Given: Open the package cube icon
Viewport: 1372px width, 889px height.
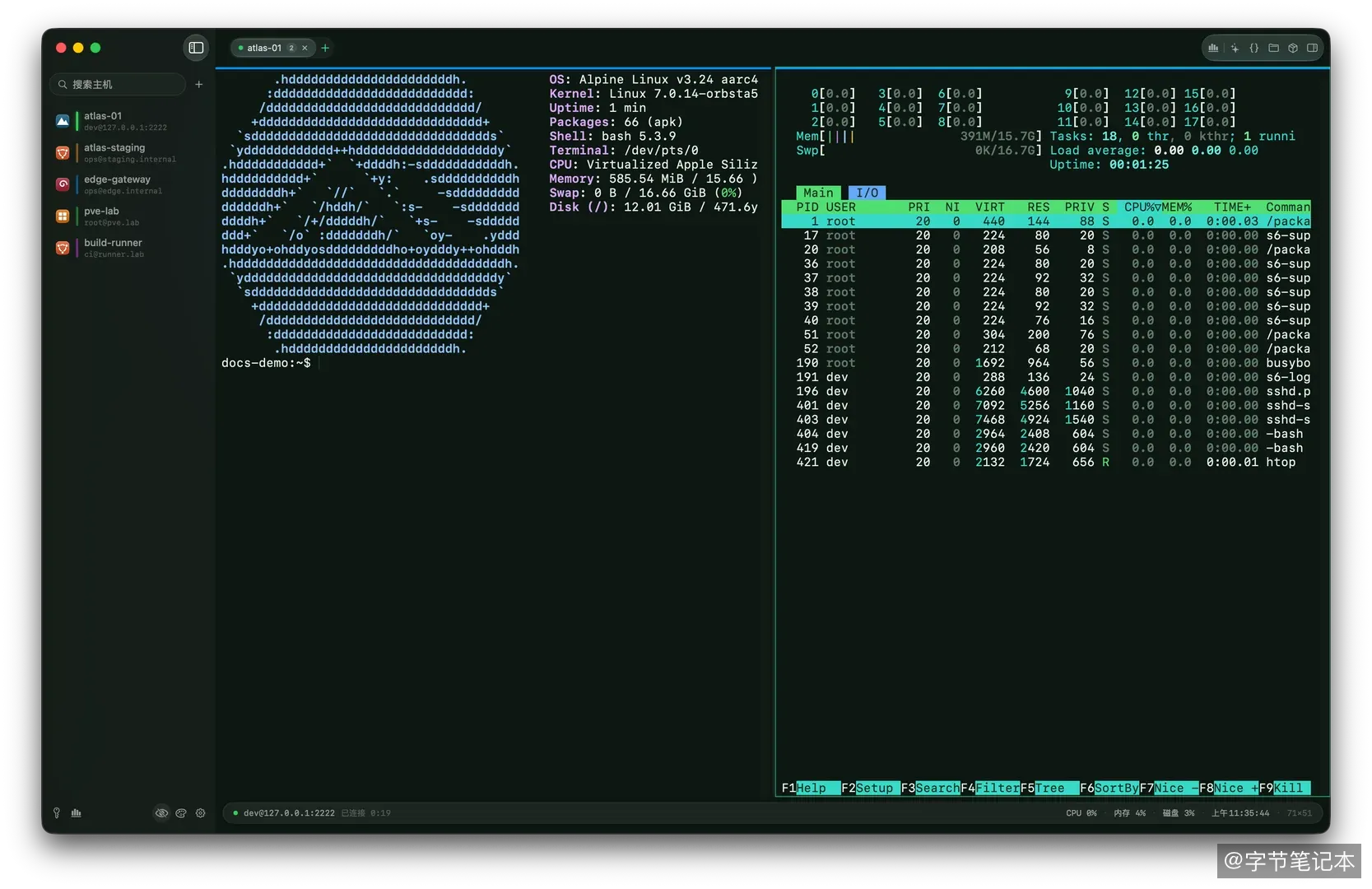Looking at the screenshot, I should pos(1293,48).
